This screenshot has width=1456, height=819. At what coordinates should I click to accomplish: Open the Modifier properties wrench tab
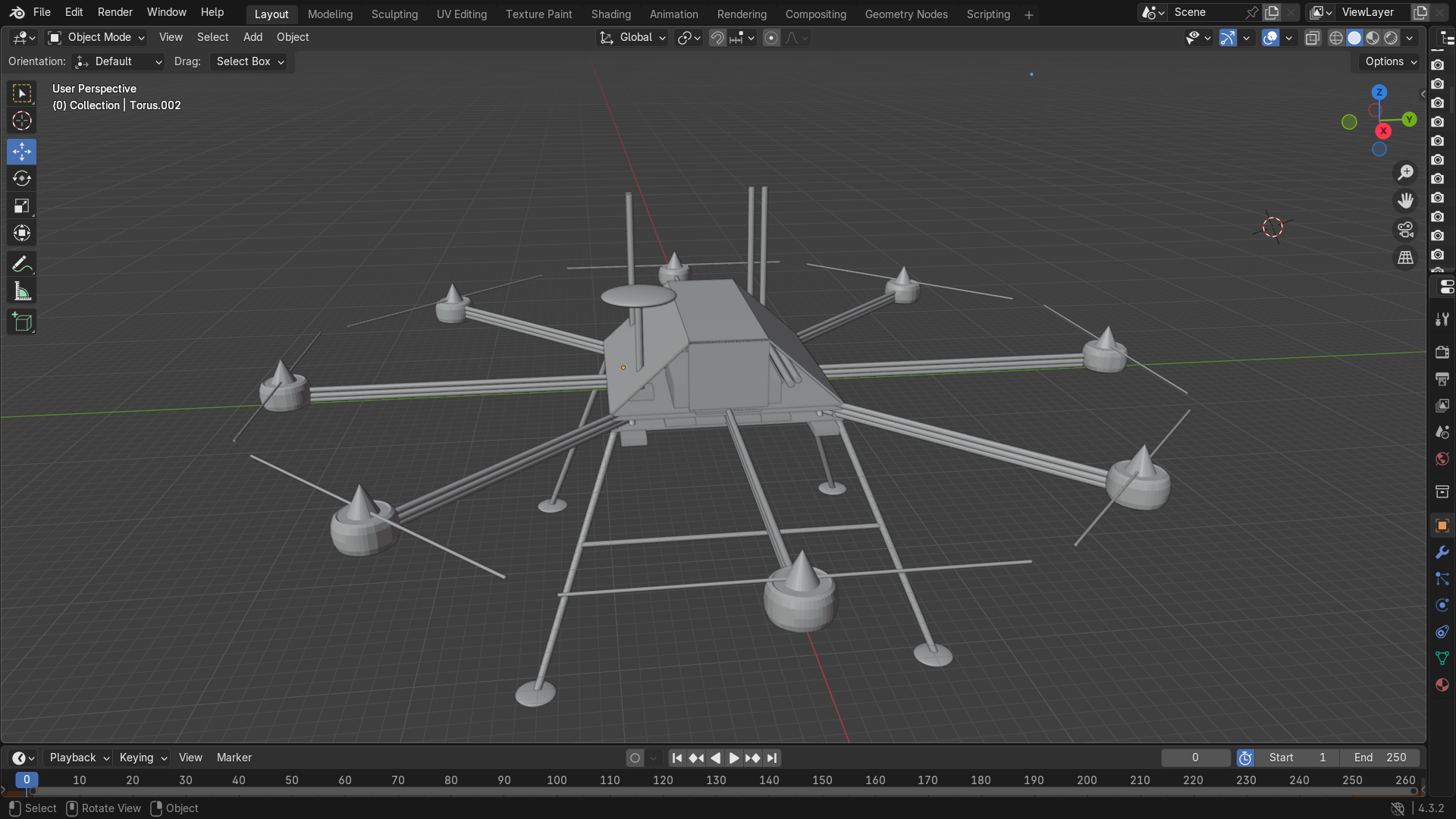point(1442,552)
